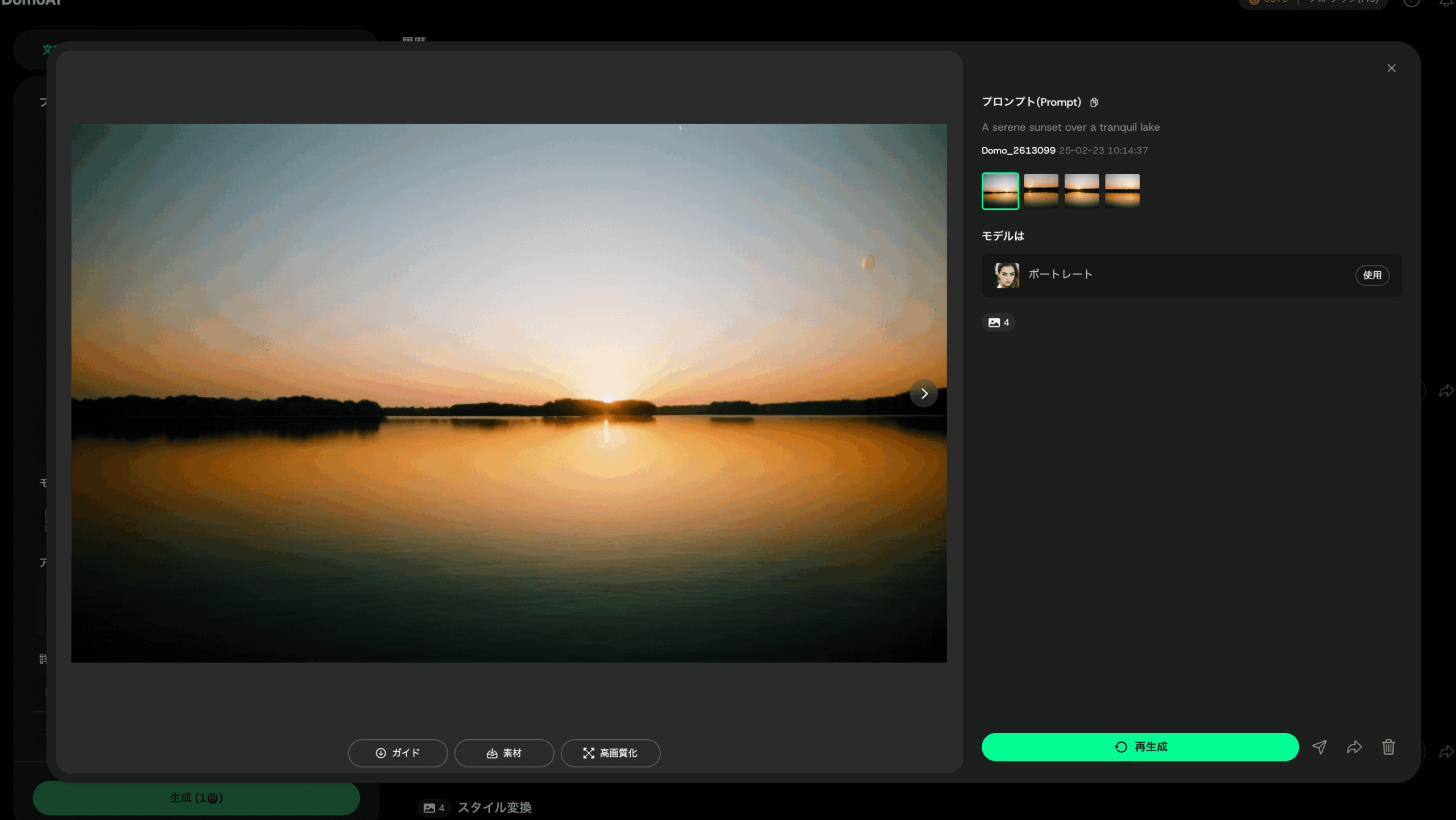Select the third sunset thumbnail
Image resolution: width=1456 pixels, height=820 pixels.
[x=1081, y=191]
